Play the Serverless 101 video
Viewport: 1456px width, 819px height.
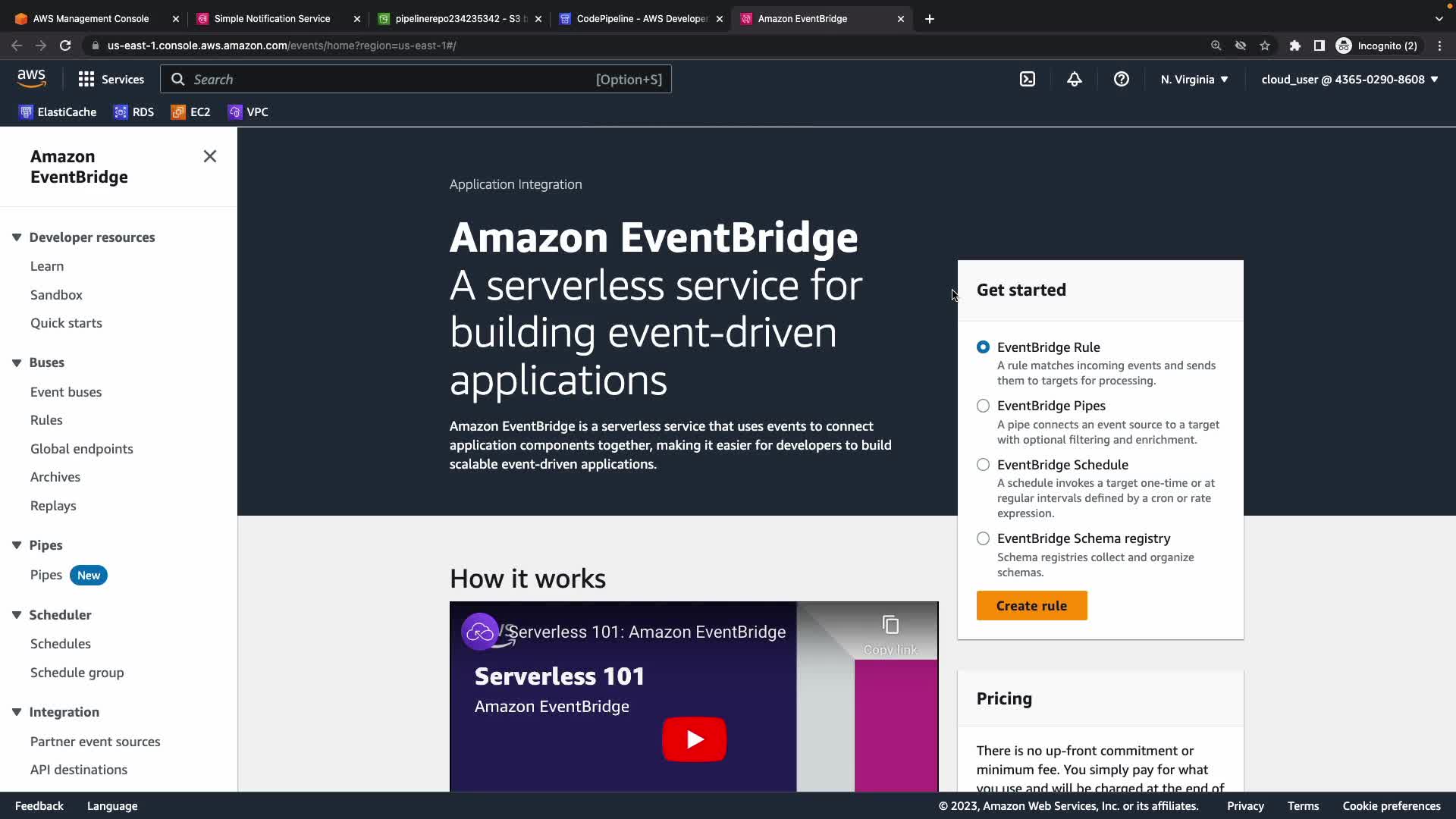click(694, 739)
